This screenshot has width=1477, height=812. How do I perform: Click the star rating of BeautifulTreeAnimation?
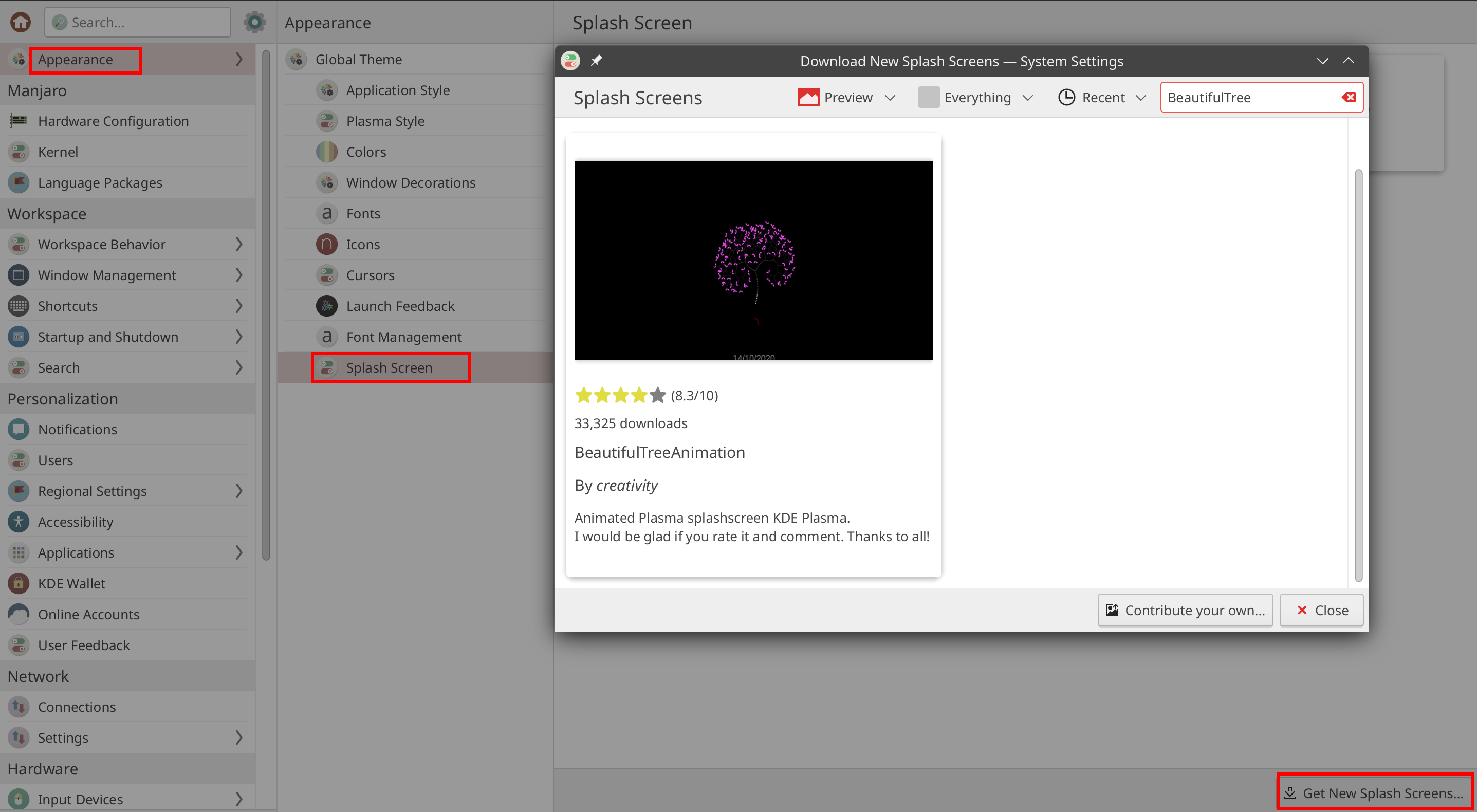tap(620, 395)
